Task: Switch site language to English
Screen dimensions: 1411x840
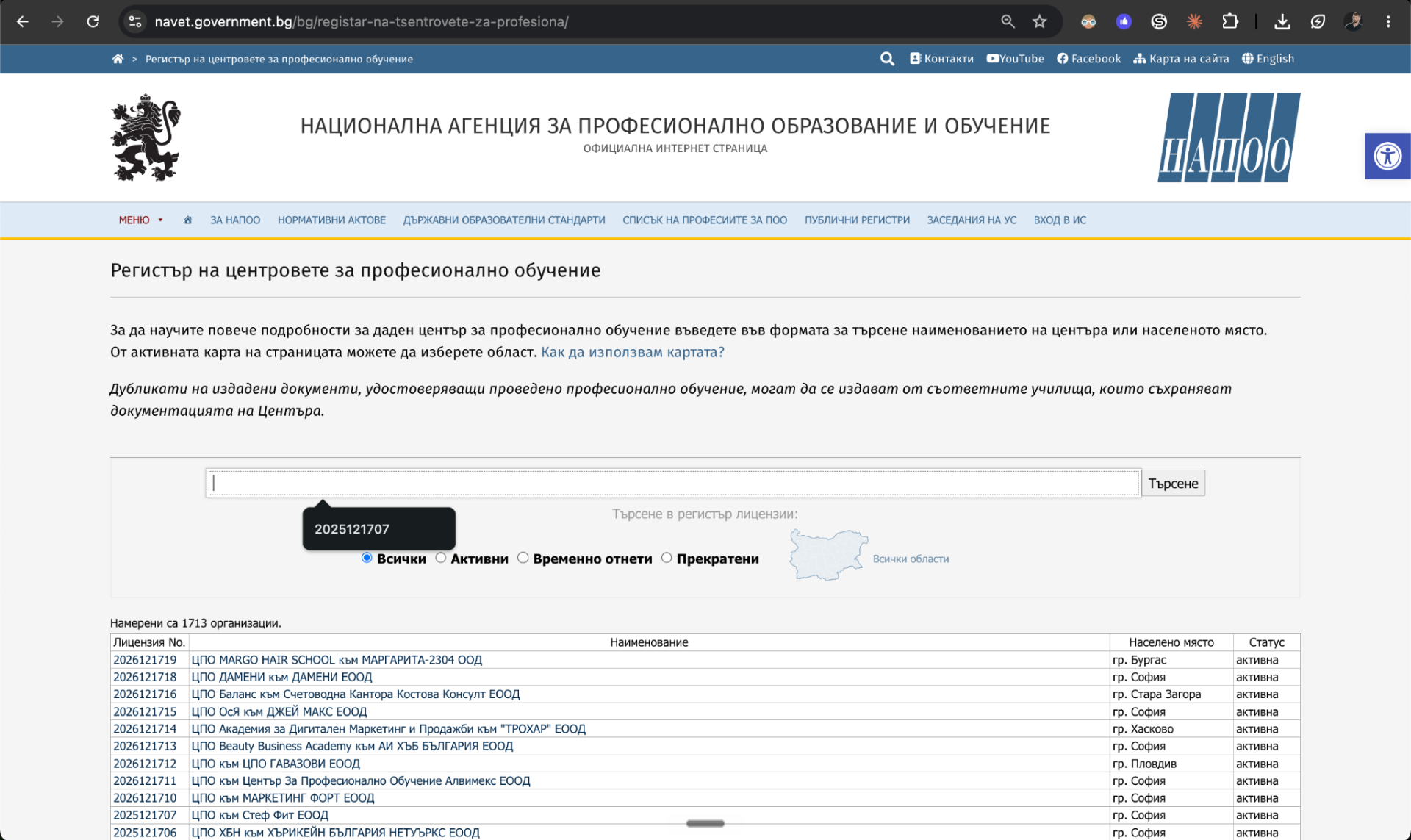Action: click(1268, 59)
